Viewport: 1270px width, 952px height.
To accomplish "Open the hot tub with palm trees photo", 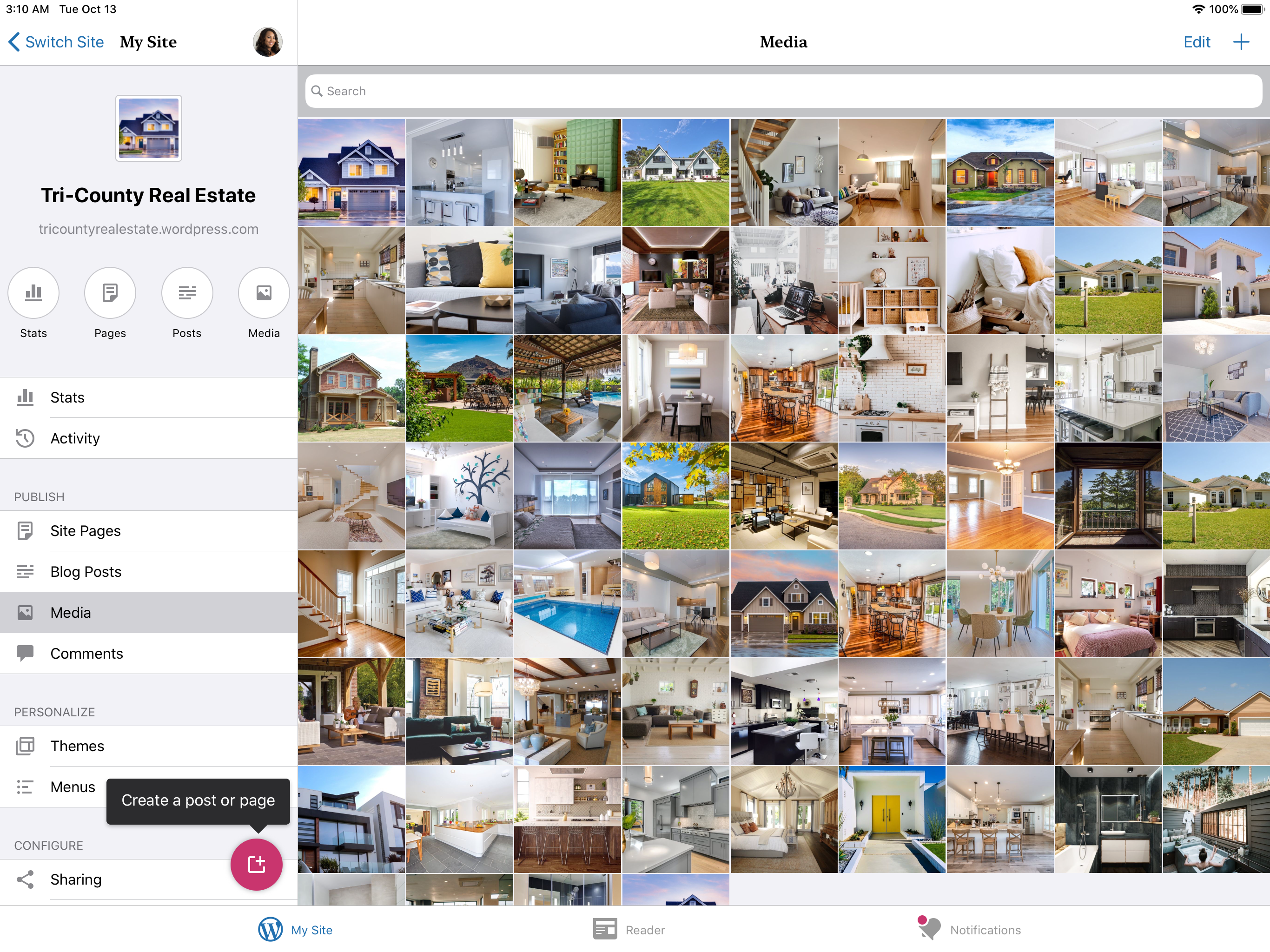I will pos(1216,820).
